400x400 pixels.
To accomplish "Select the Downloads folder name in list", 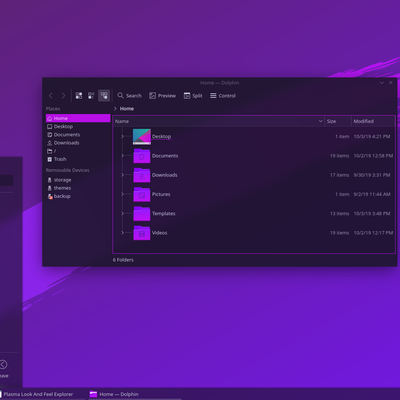I will 165,175.
